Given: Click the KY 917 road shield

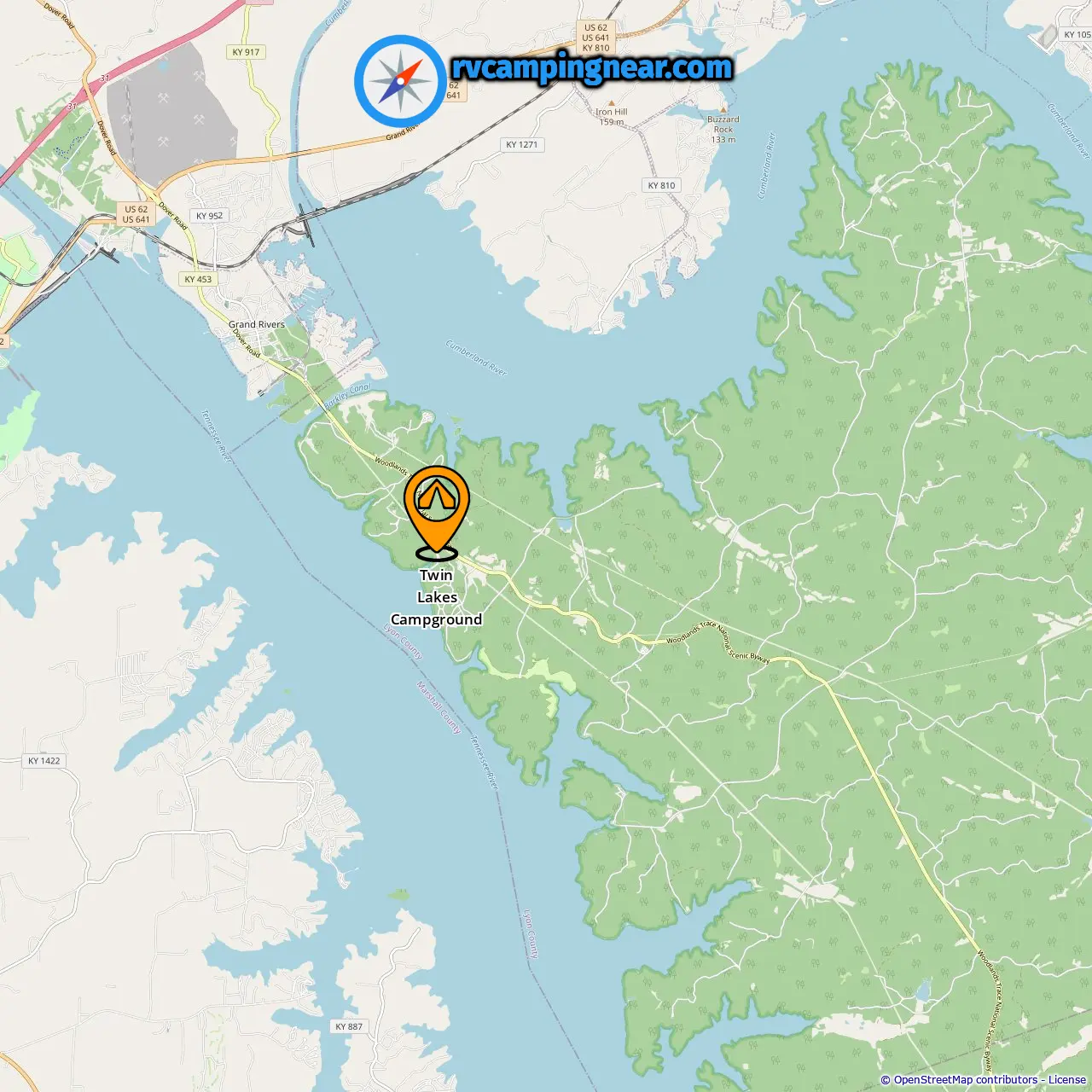Looking at the screenshot, I should 246,52.
